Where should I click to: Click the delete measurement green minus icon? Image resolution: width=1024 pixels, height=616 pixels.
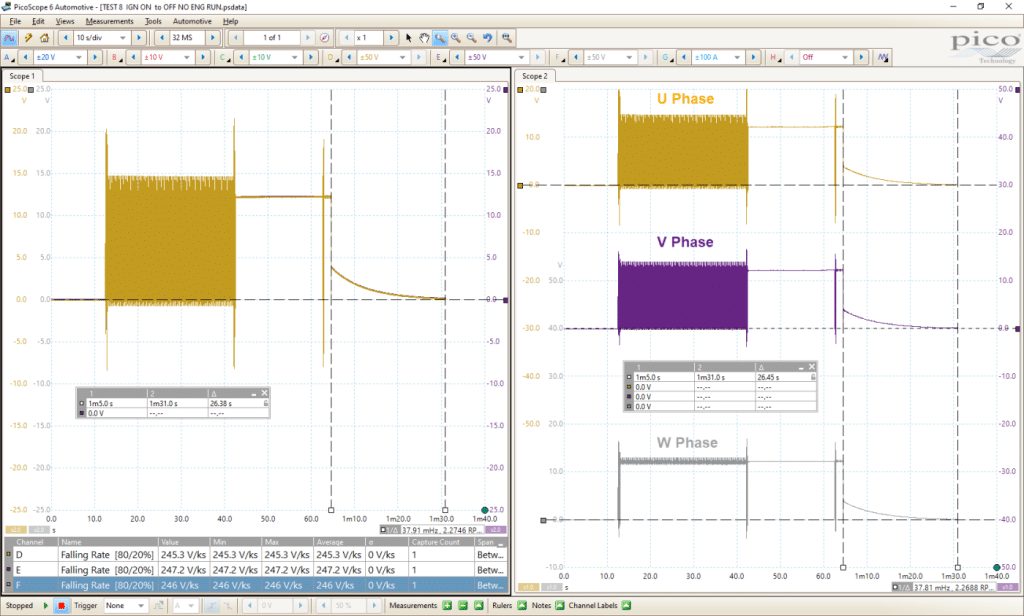pos(463,606)
